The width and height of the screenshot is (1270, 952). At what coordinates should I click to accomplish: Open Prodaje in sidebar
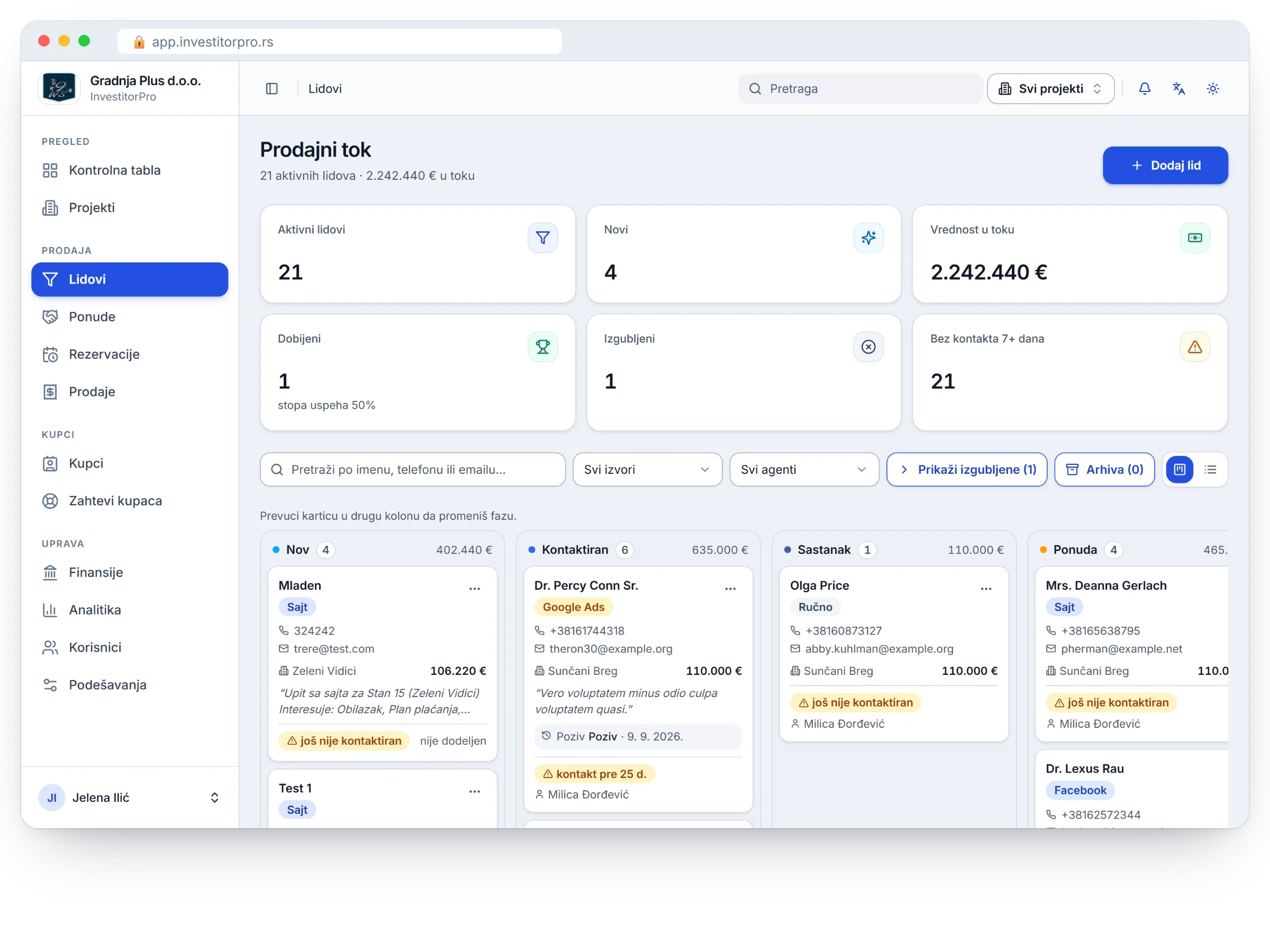[130, 392]
